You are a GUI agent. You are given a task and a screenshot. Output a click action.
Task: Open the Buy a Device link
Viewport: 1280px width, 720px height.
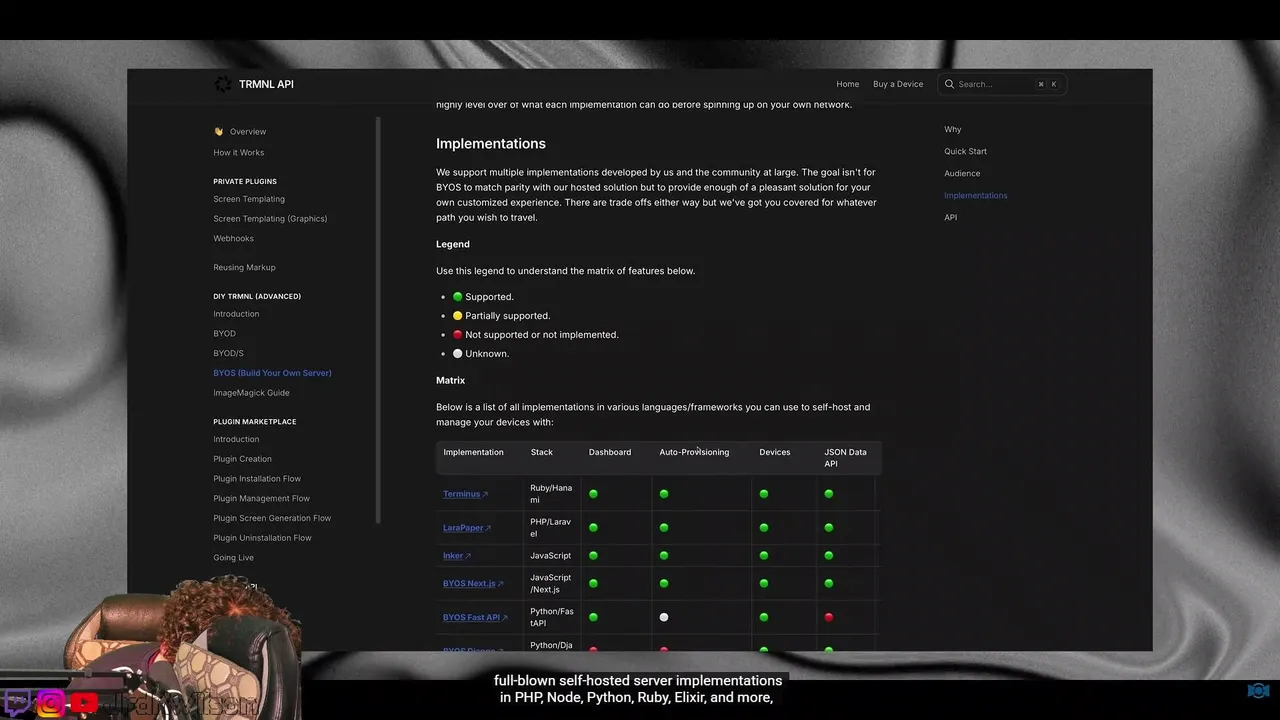coord(898,84)
